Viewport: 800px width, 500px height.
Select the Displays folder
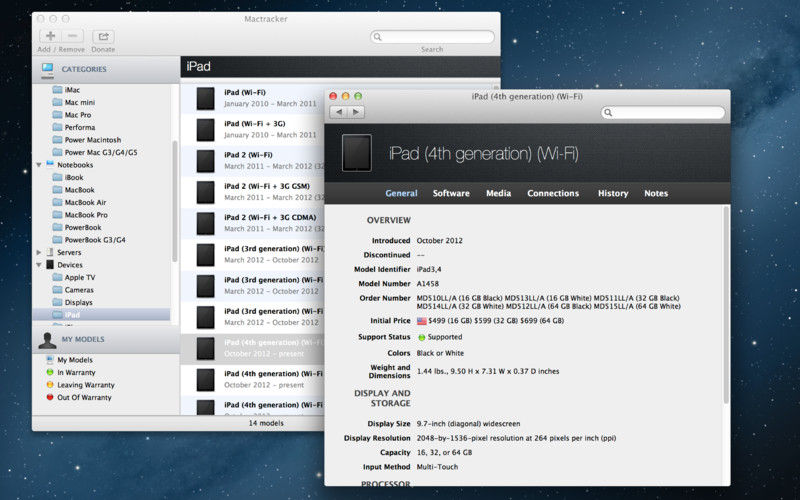72,303
